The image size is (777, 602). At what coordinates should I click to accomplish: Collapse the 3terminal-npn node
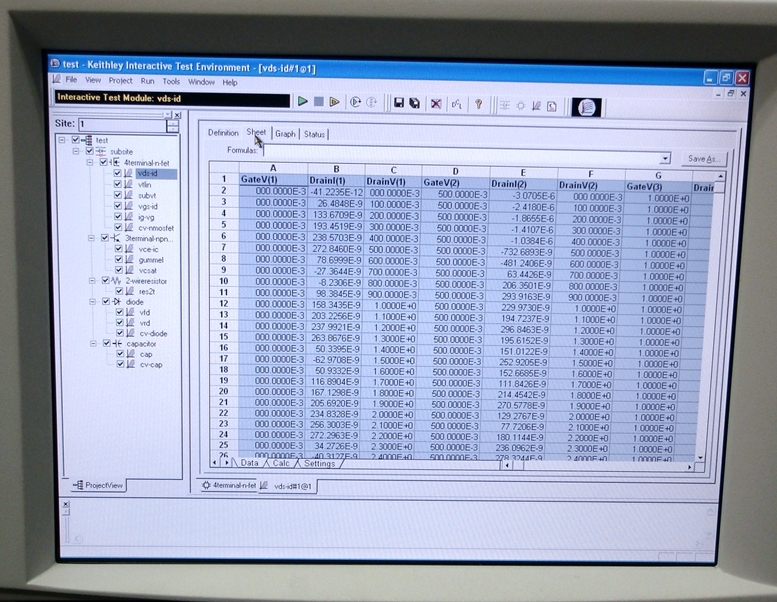point(91,238)
